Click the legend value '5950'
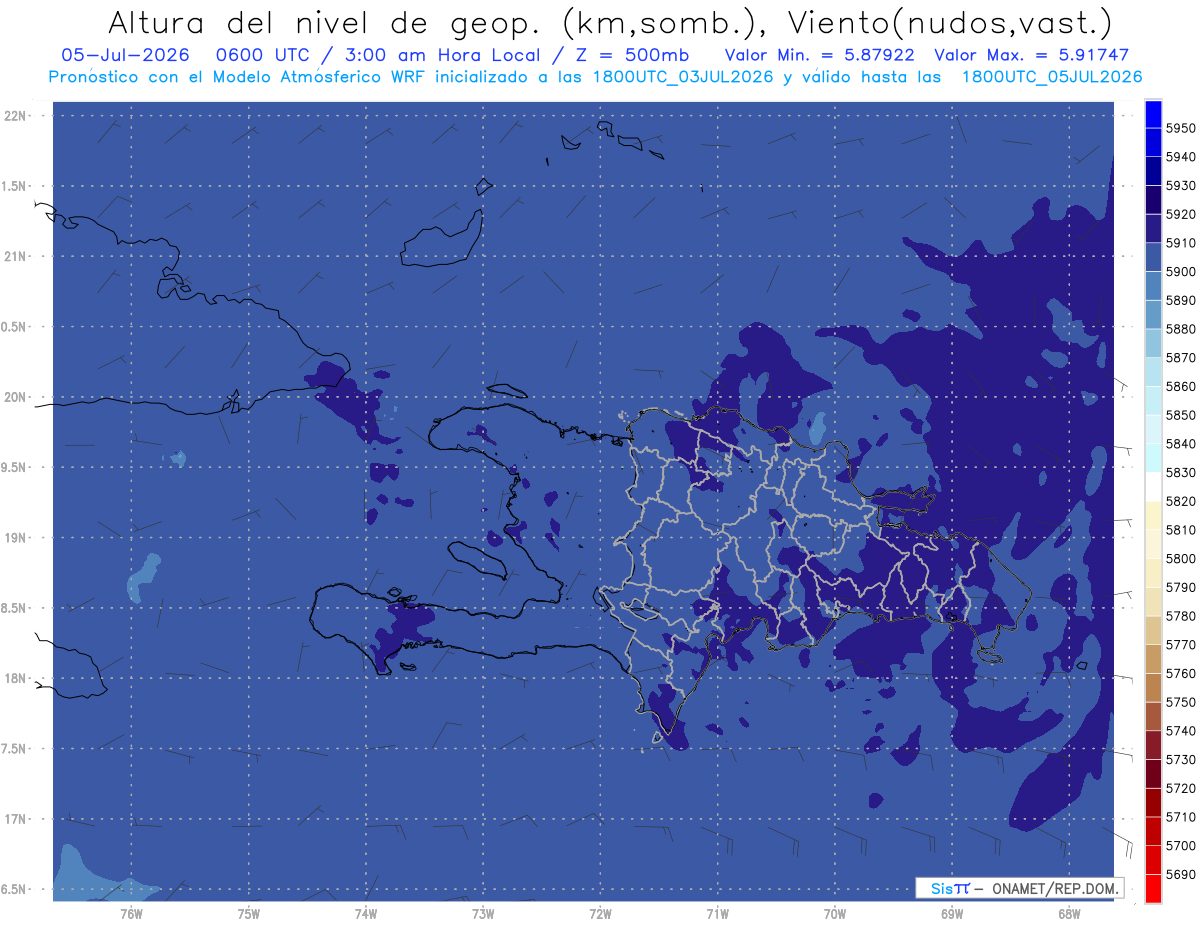This screenshot has height=927, width=1200. point(1180,128)
